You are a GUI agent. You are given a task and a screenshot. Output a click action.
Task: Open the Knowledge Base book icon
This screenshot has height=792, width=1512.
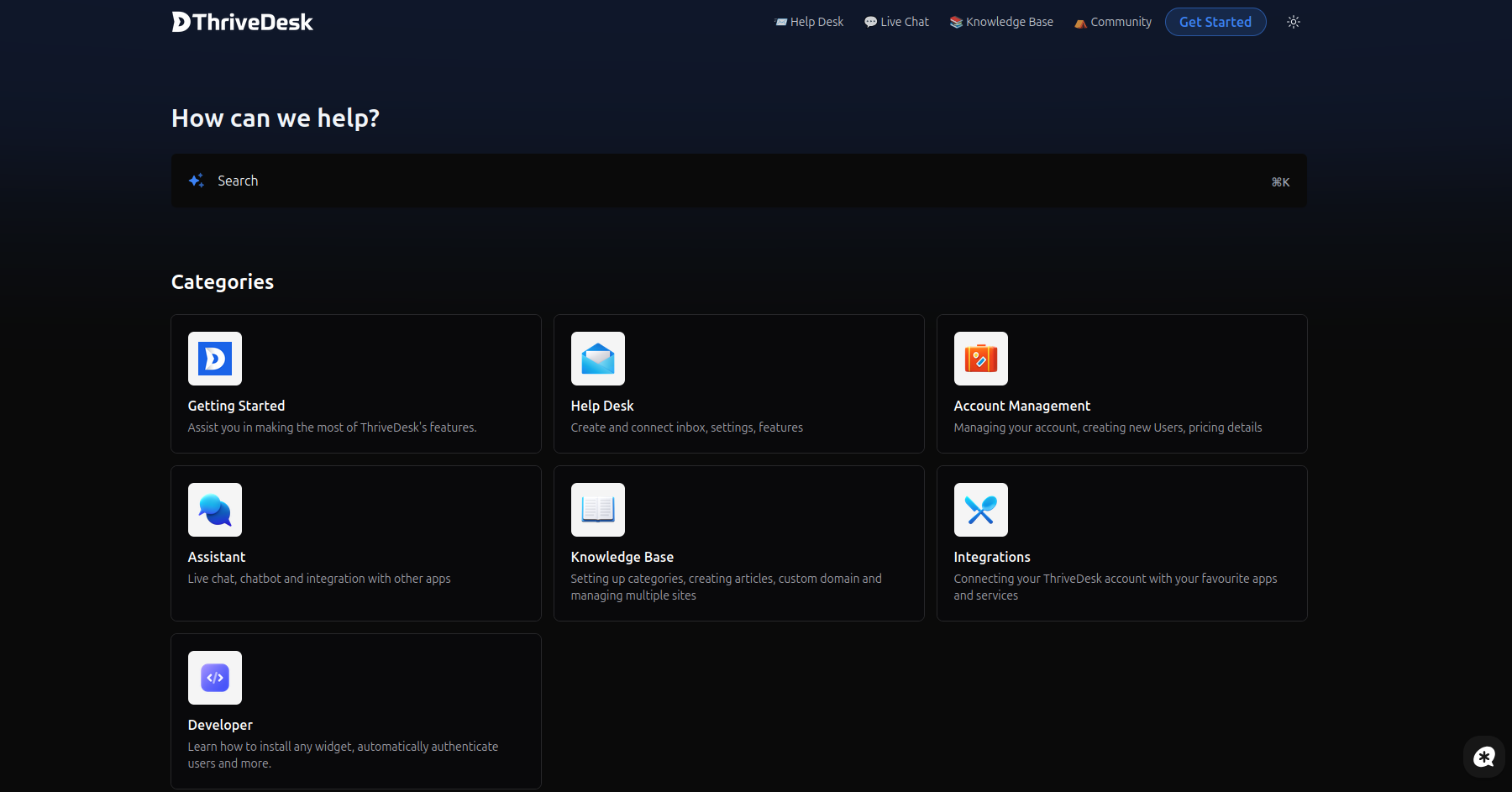pyautogui.click(x=597, y=509)
